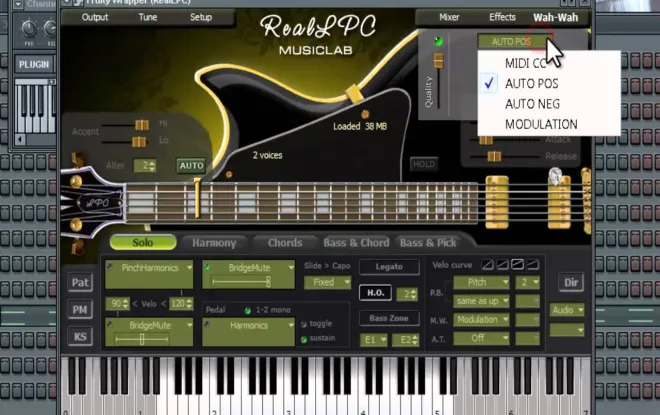Open the Bass Zone E1 dropdown
The width and height of the screenshot is (660, 415).
pyautogui.click(x=373, y=340)
